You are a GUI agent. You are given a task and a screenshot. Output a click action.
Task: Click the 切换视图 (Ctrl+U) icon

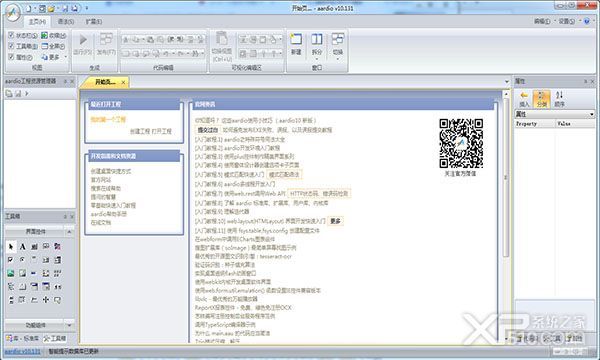[222, 39]
